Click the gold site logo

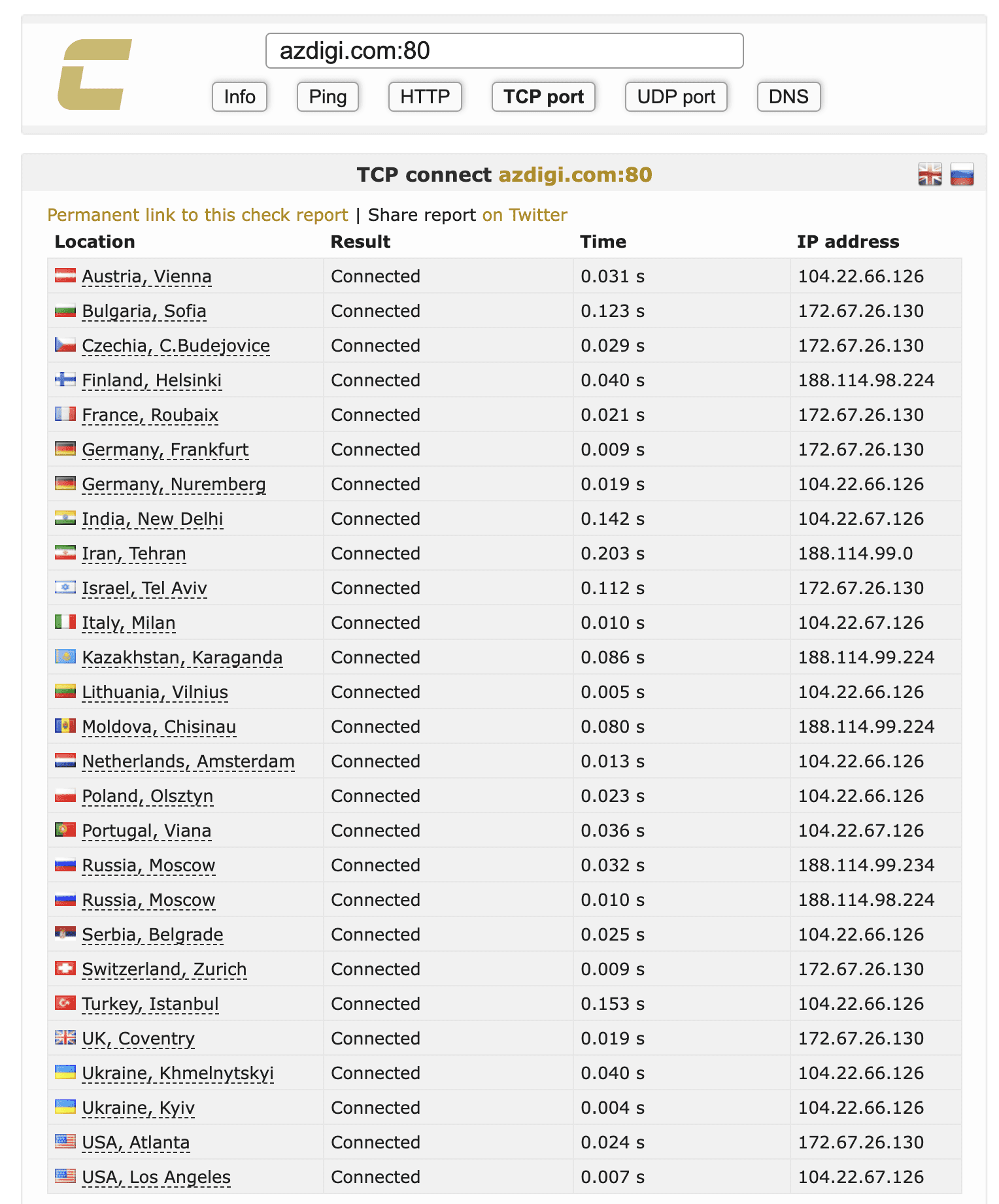click(95, 75)
